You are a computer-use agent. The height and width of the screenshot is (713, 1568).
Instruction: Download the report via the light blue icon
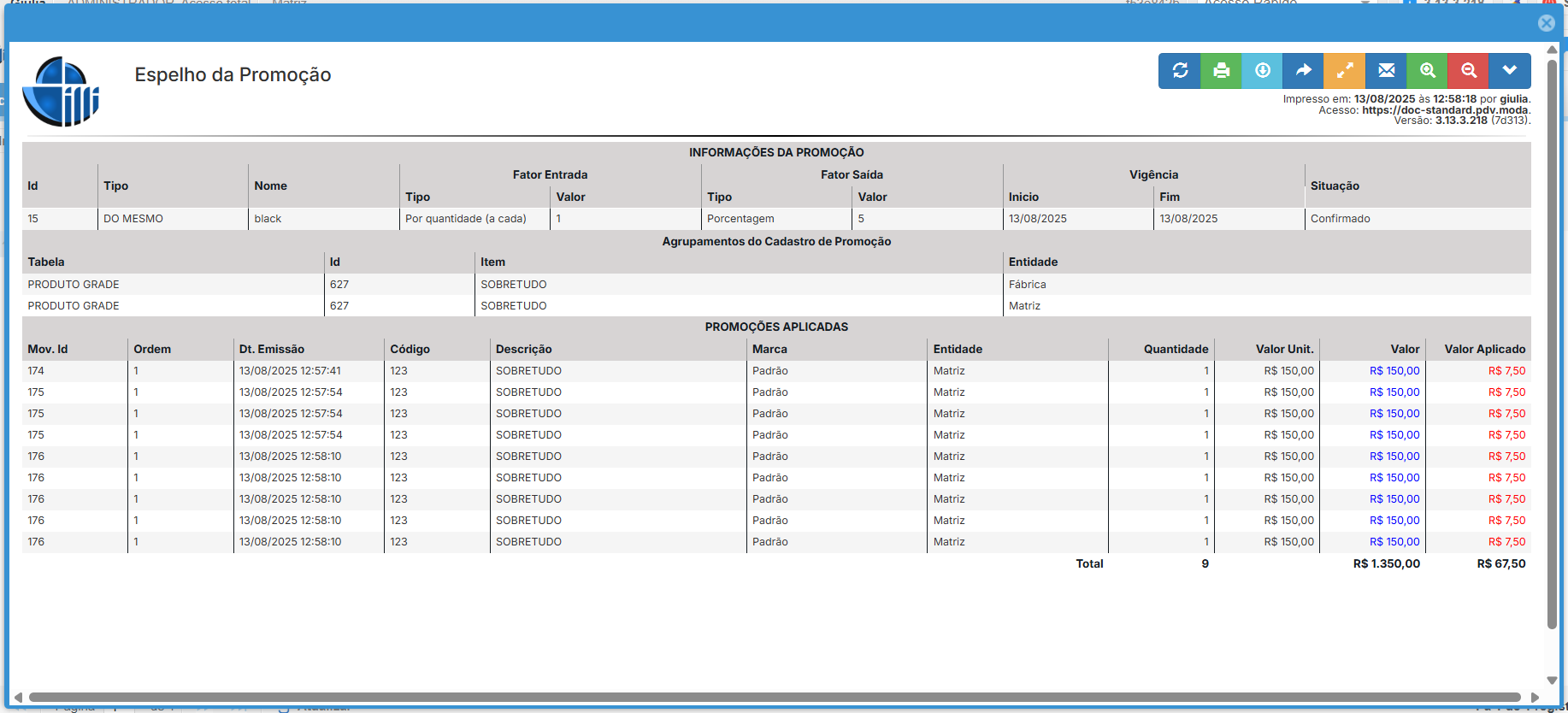click(1262, 71)
